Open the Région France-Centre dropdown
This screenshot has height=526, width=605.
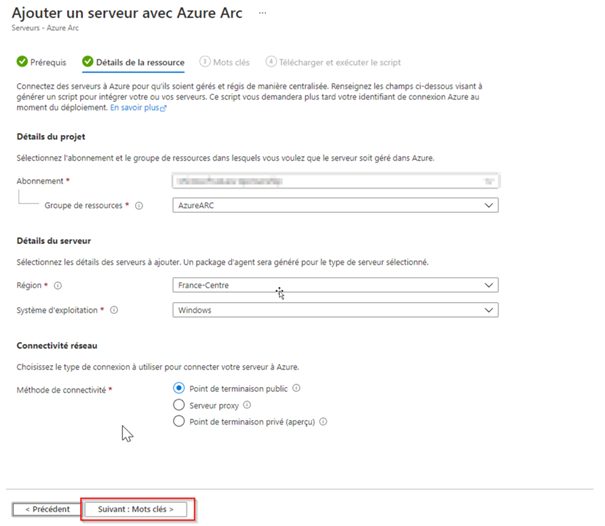point(335,285)
